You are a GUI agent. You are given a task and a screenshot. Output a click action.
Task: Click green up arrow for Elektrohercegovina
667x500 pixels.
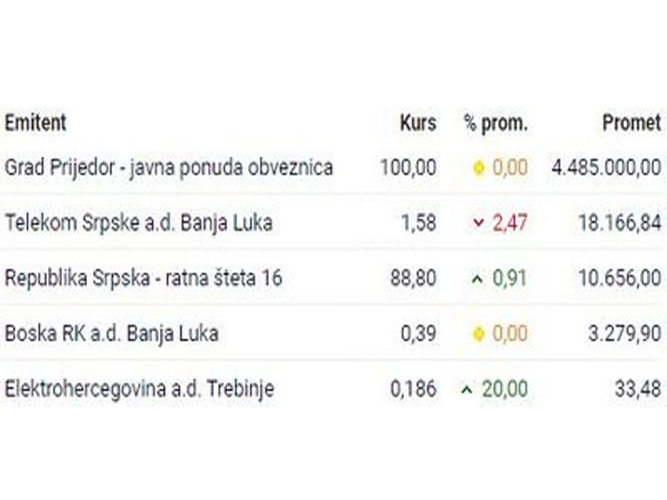[x=466, y=389]
